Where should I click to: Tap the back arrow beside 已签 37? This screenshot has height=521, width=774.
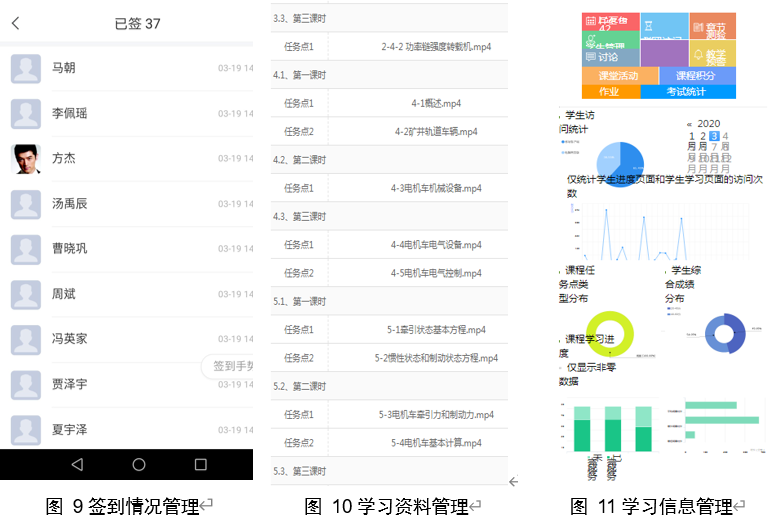[15, 23]
